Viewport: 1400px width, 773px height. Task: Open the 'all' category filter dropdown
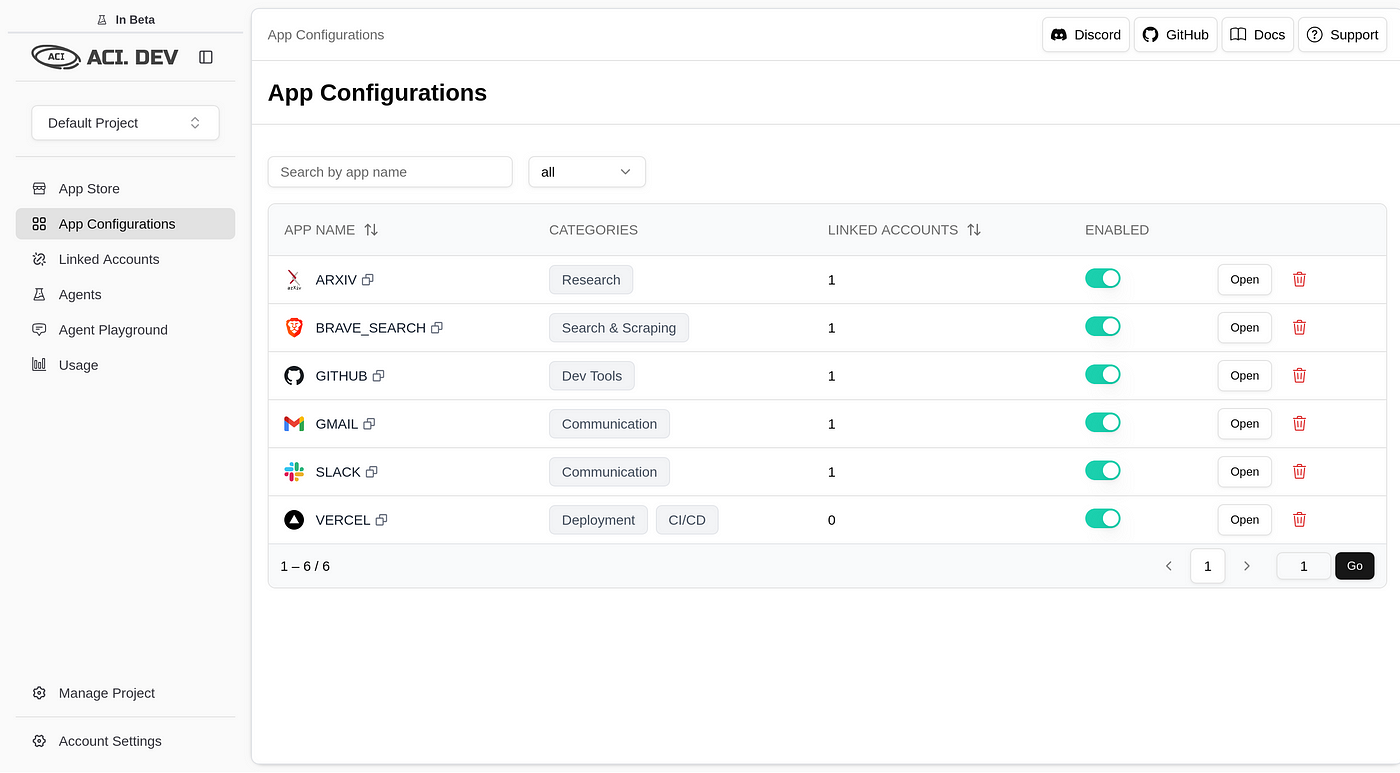tap(587, 172)
